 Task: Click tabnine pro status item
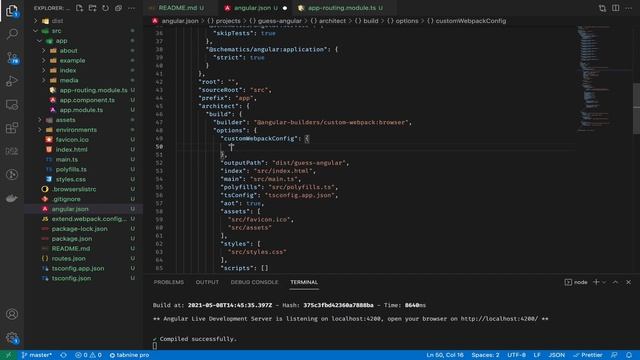coord(129,355)
